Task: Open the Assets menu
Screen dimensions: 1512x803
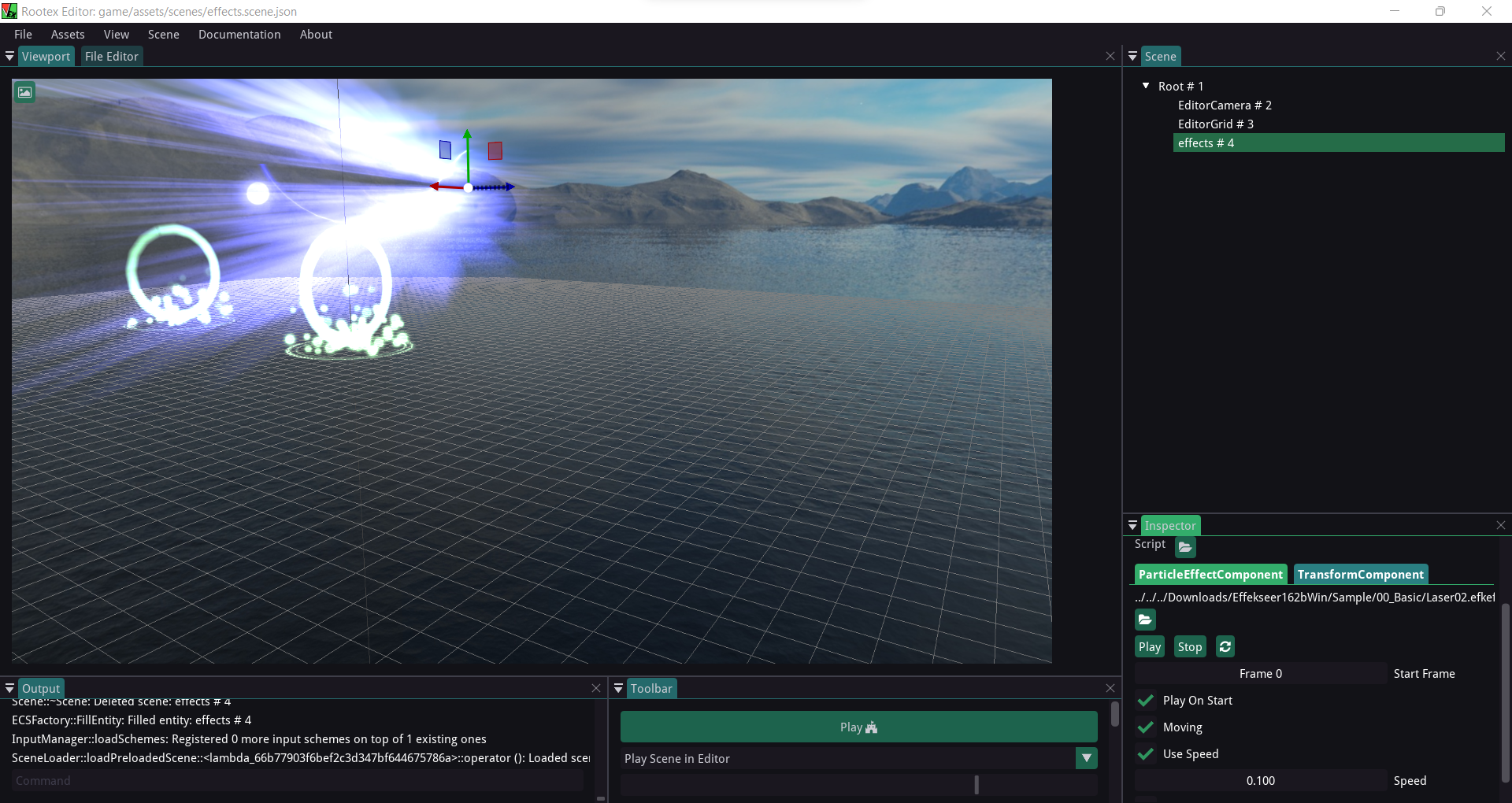Action: pyautogui.click(x=68, y=34)
